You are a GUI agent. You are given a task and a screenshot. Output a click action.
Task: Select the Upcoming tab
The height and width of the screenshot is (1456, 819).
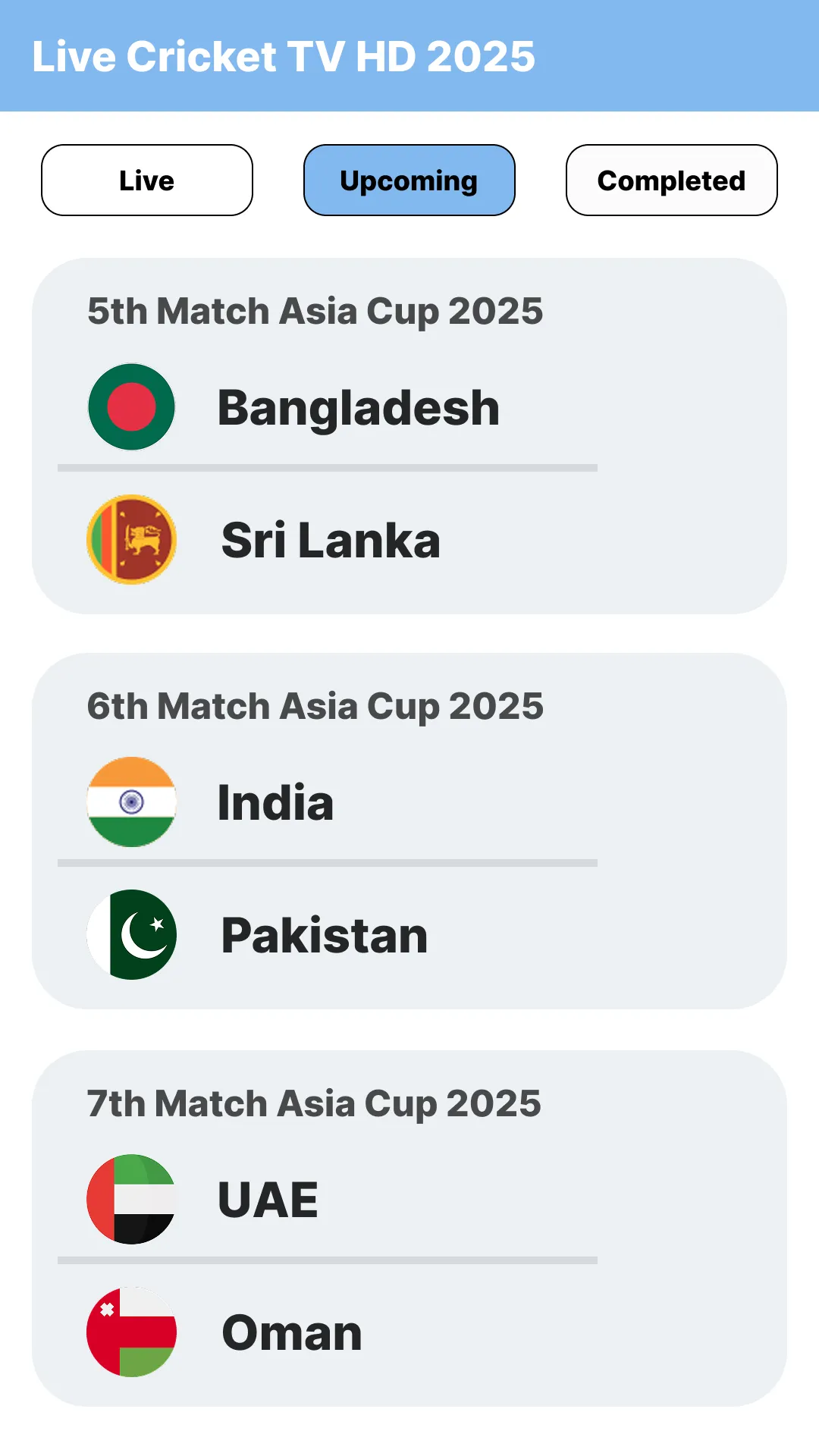(409, 180)
